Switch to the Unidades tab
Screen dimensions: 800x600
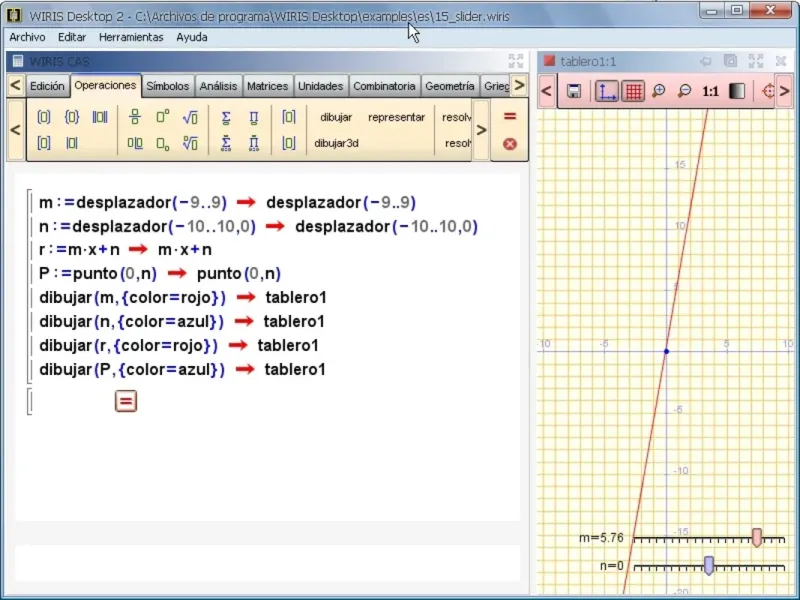click(x=320, y=86)
